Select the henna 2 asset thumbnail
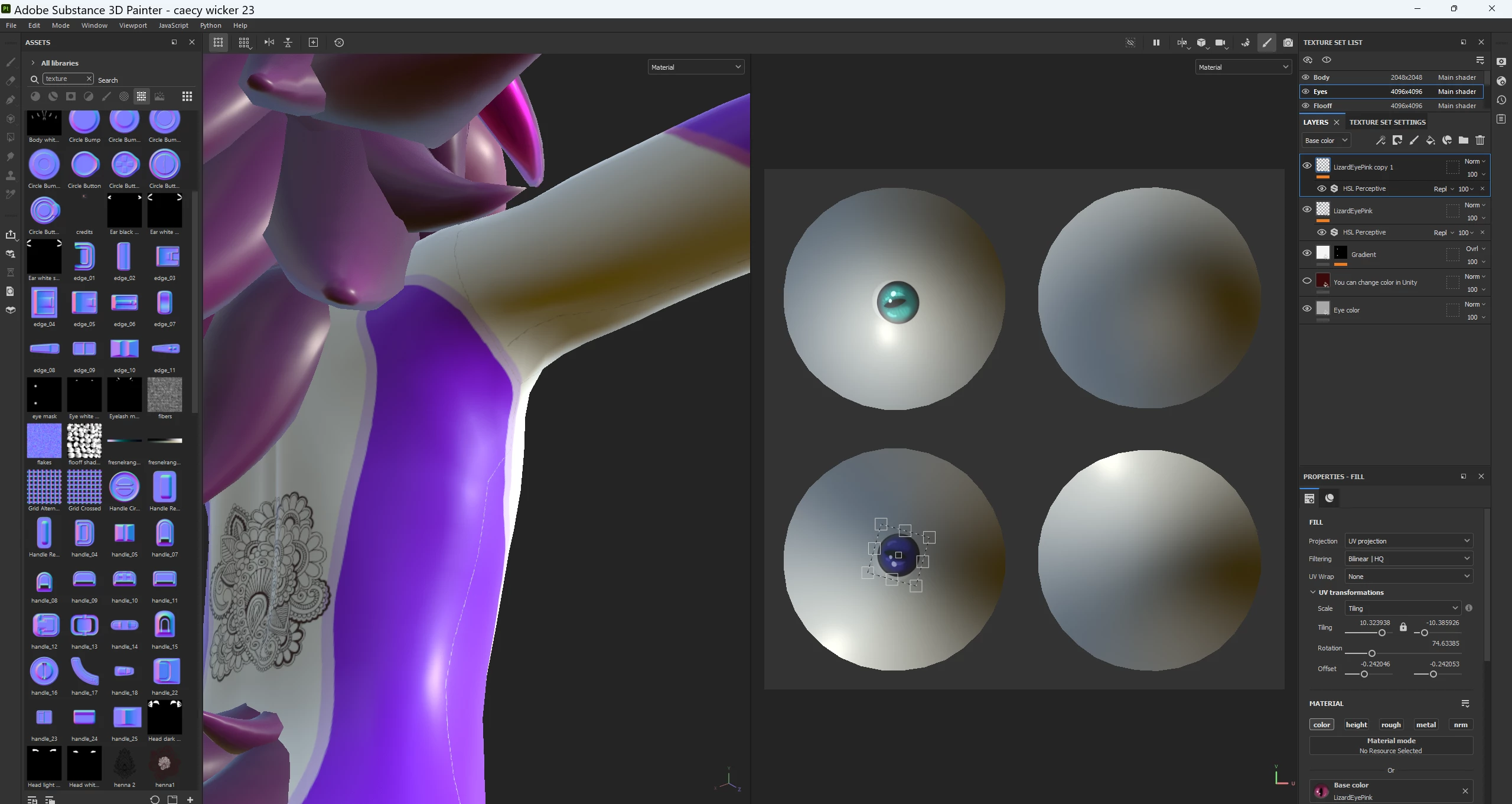The width and height of the screenshot is (1512, 804). coord(125,764)
